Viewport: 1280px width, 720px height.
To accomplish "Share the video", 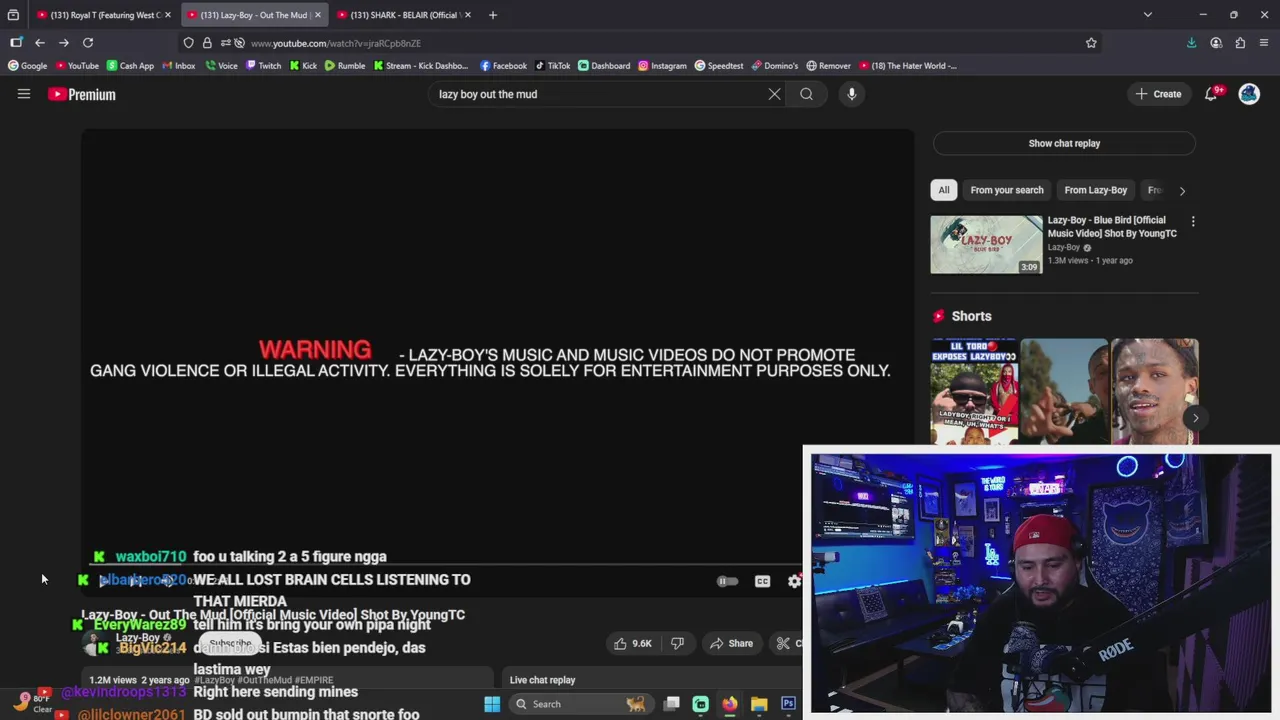I will coord(731,644).
